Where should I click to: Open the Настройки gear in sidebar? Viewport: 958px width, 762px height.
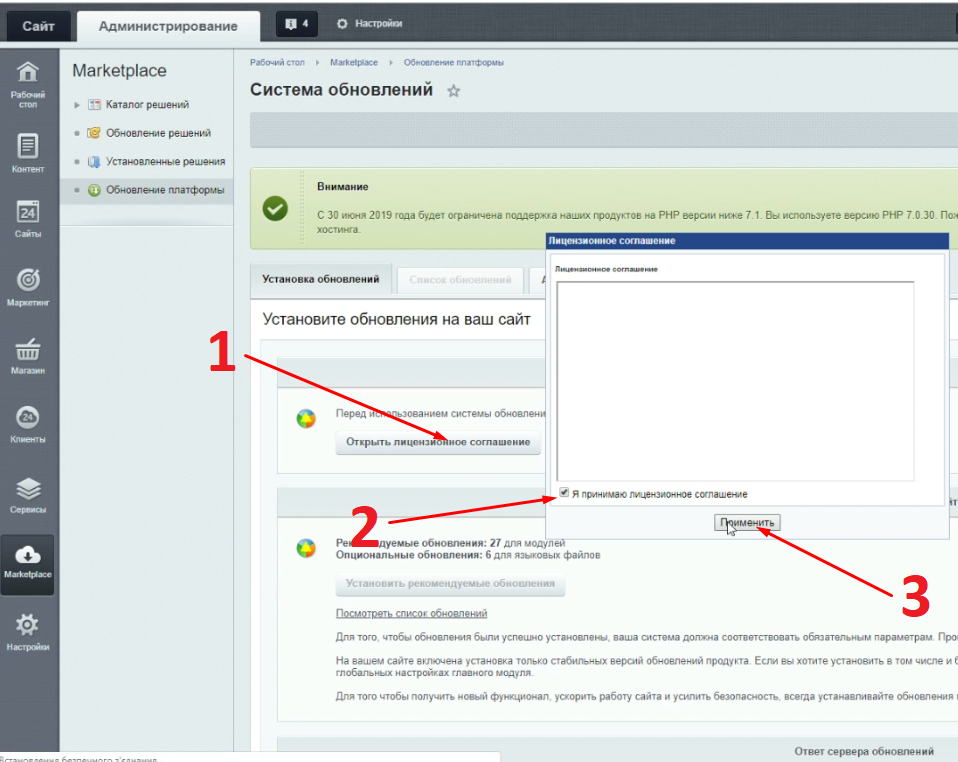[27, 625]
